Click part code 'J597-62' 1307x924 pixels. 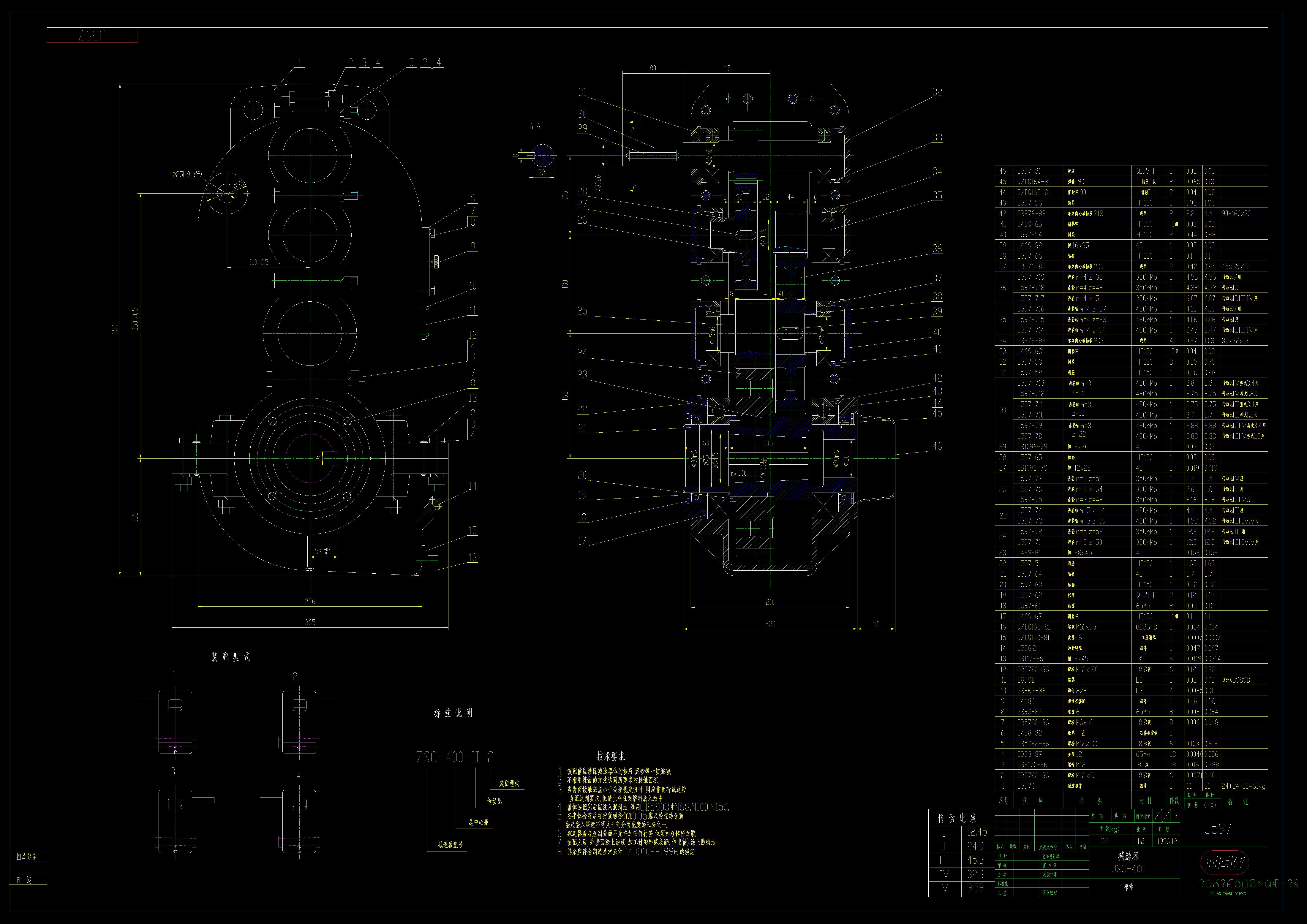(1029, 596)
